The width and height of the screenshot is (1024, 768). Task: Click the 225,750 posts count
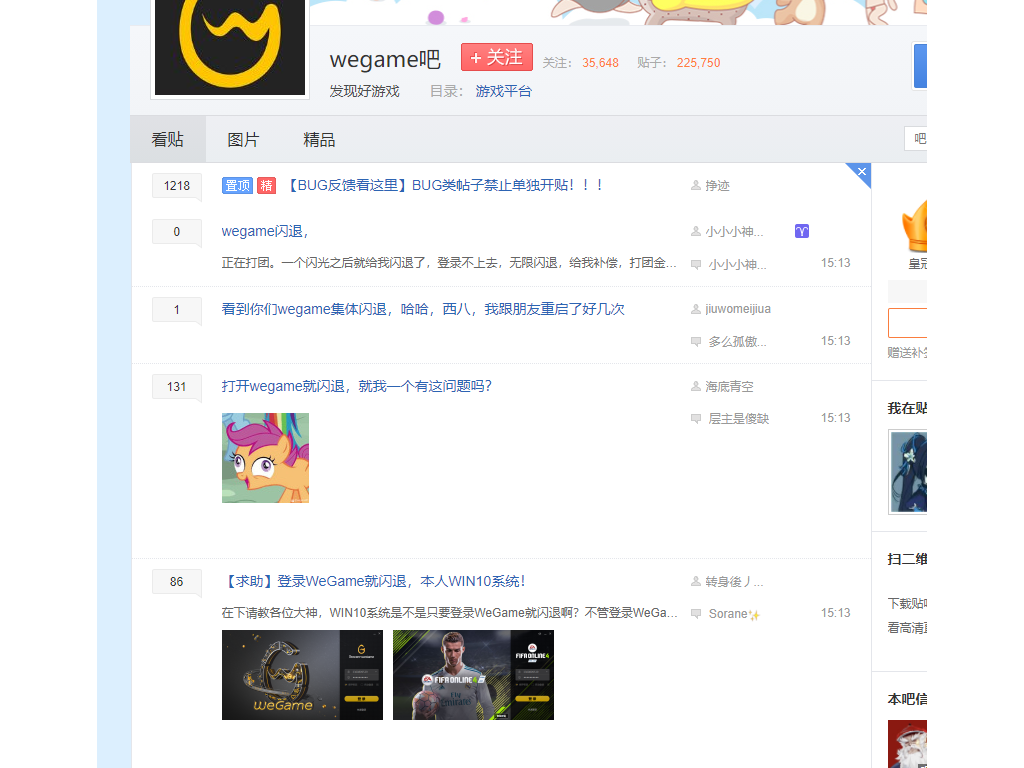(x=698, y=63)
